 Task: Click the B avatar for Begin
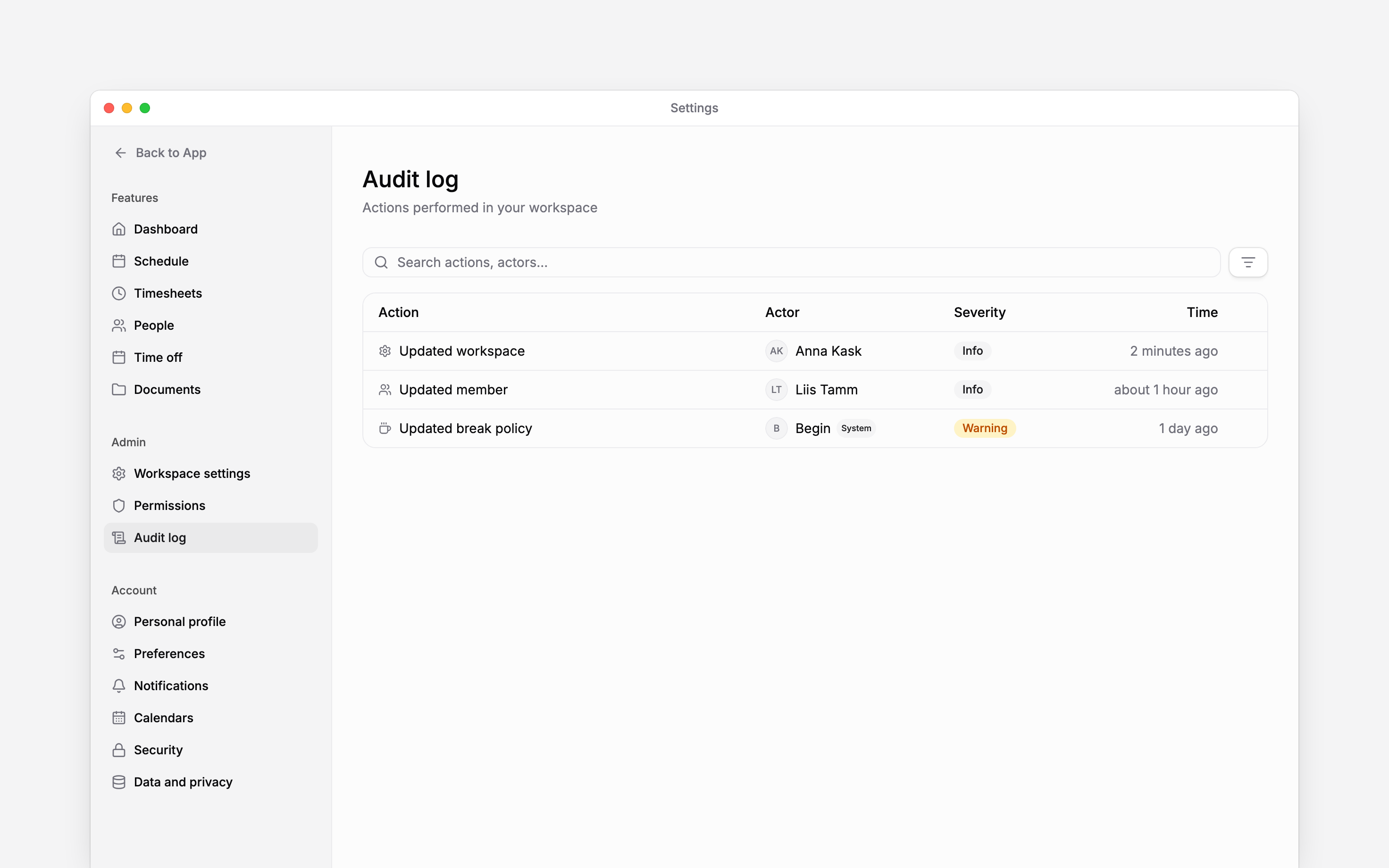[776, 428]
